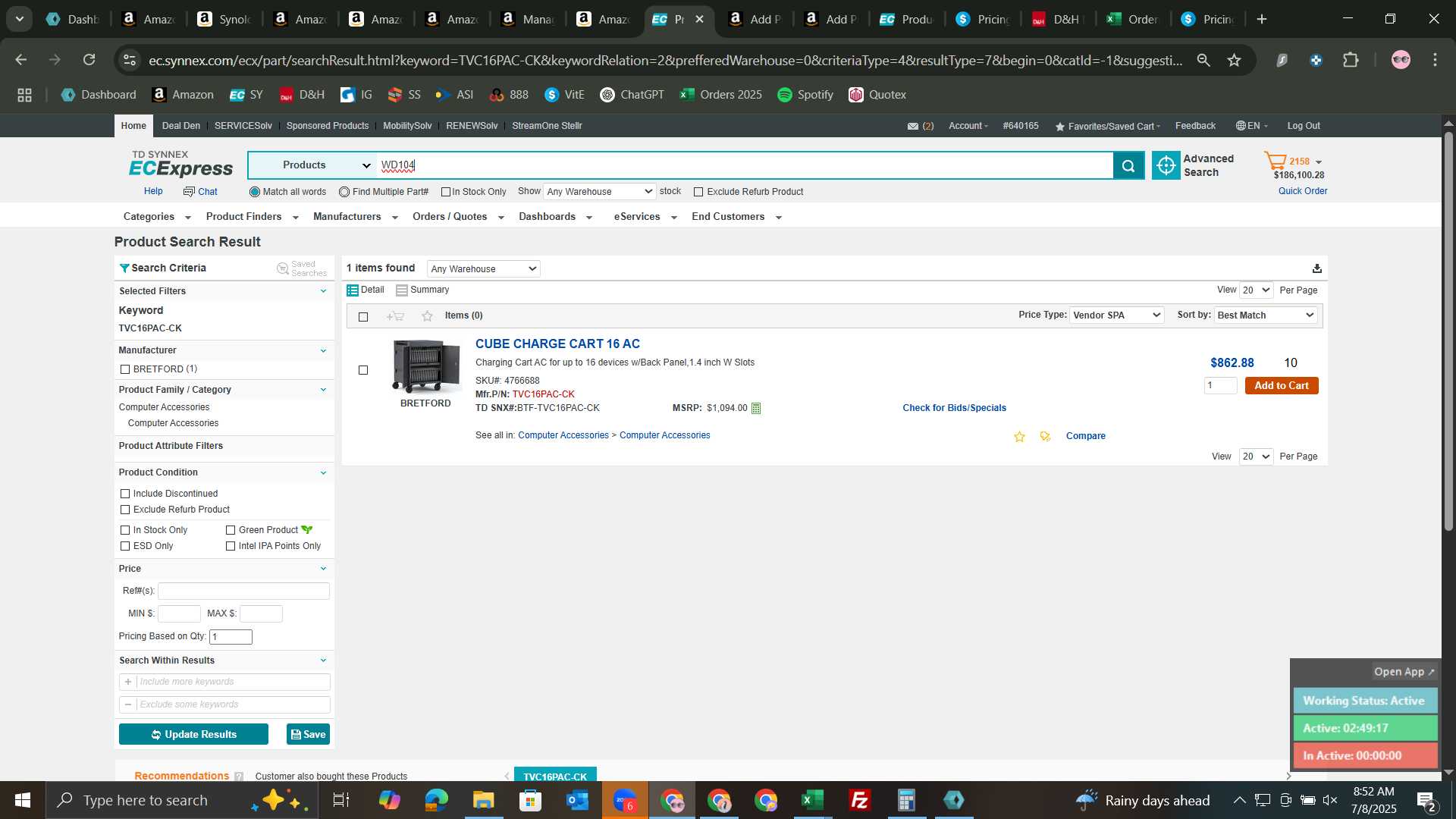Click Check for Bids/Specials link
Screen dimensions: 1456x819
point(954,408)
